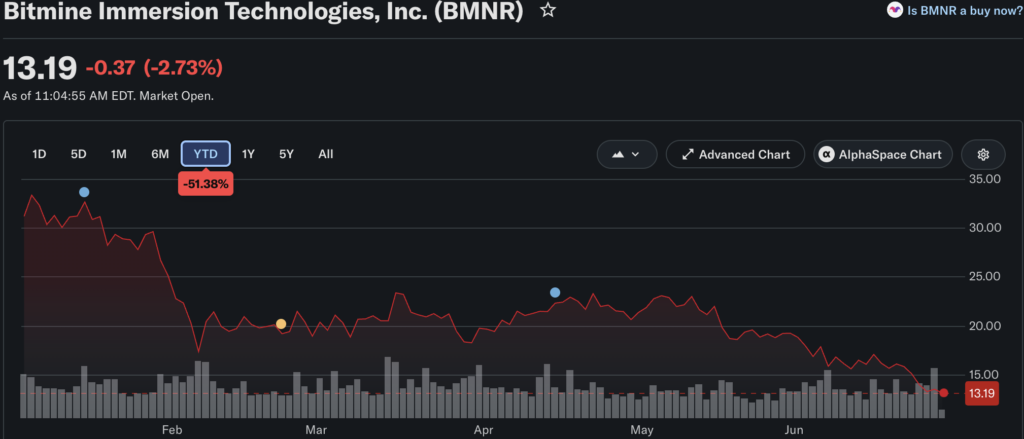The height and width of the screenshot is (439, 1024).
Task: Click the blue event marker in January
Action: (84, 192)
